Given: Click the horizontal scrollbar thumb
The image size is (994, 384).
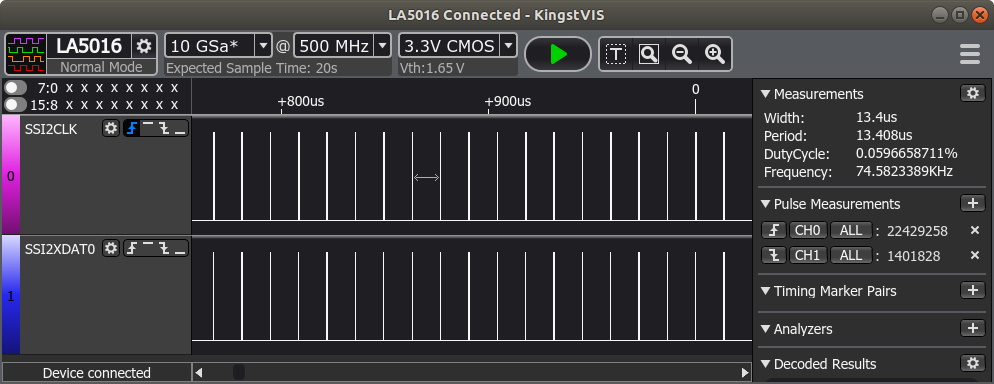Looking at the screenshot, I should (238, 373).
